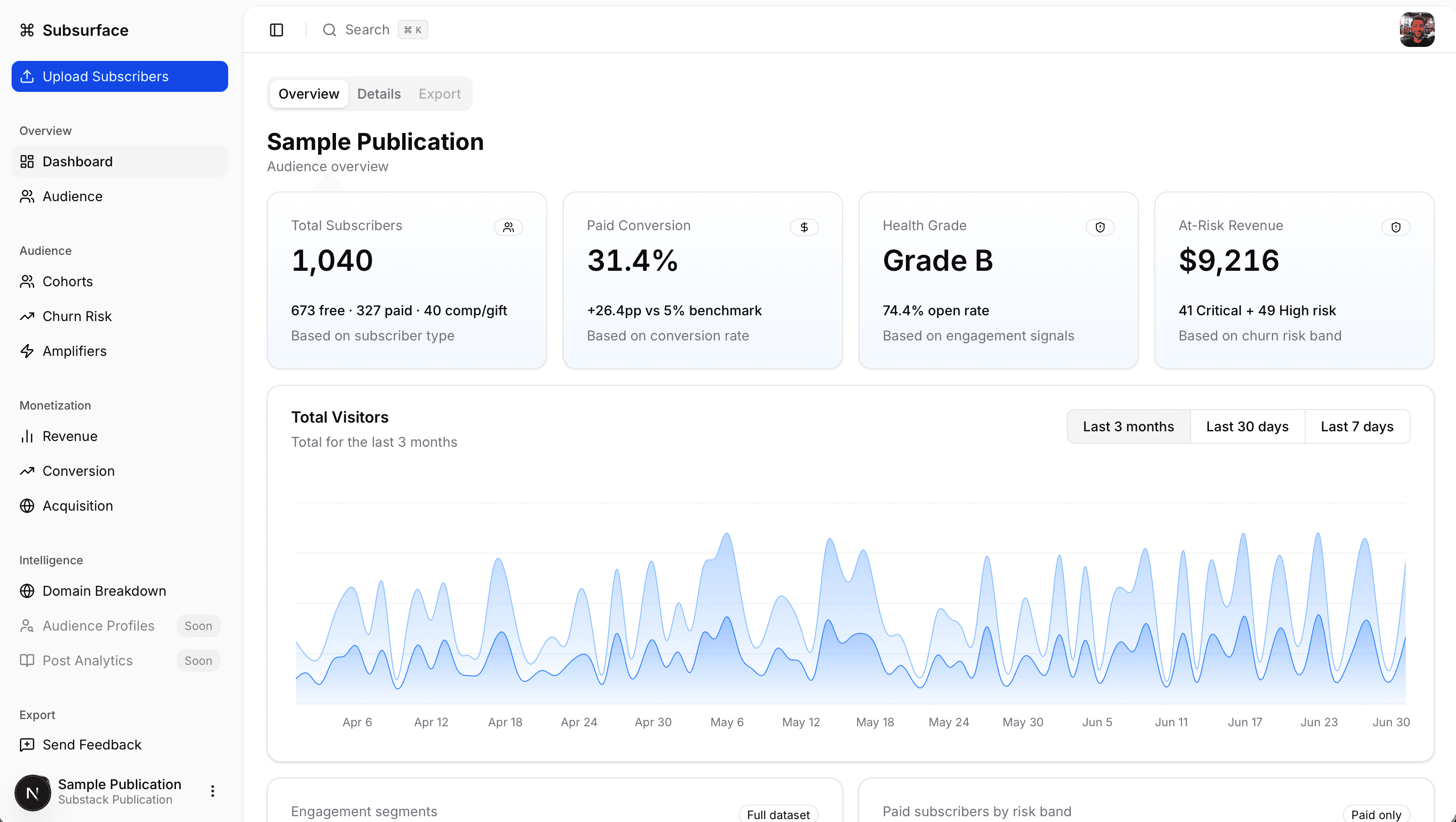Viewport: 1456px width, 822px height.
Task: Open Churn Risk in the sidebar
Action: pos(77,316)
